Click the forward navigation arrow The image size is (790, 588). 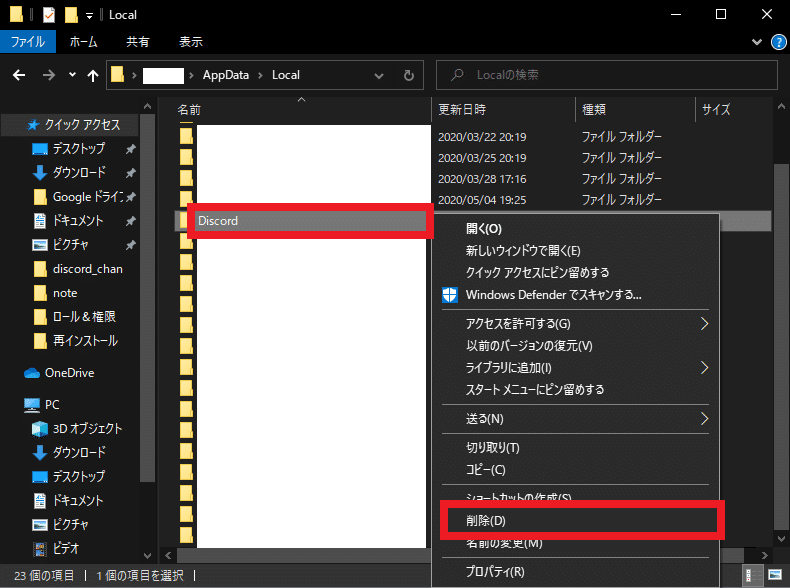(48, 75)
